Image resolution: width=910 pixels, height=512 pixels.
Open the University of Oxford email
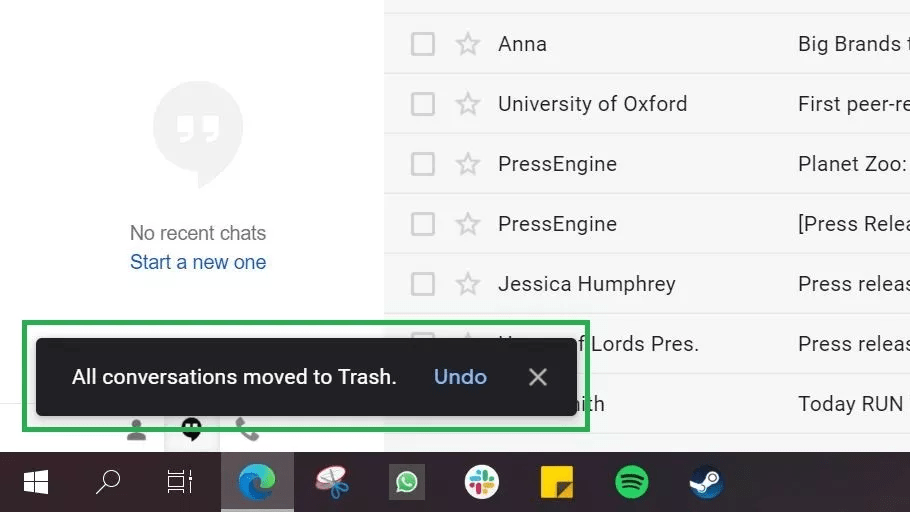click(x=593, y=104)
